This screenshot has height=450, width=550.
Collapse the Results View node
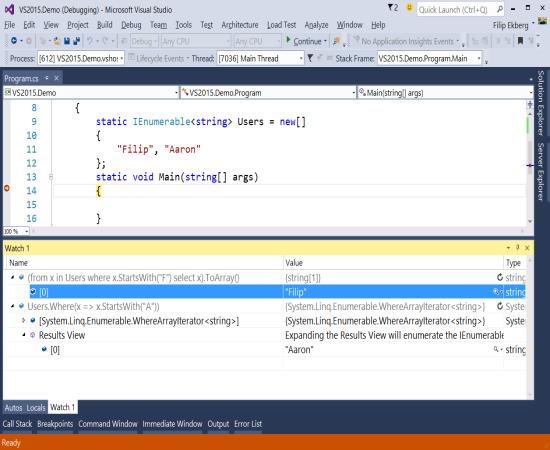point(24,335)
